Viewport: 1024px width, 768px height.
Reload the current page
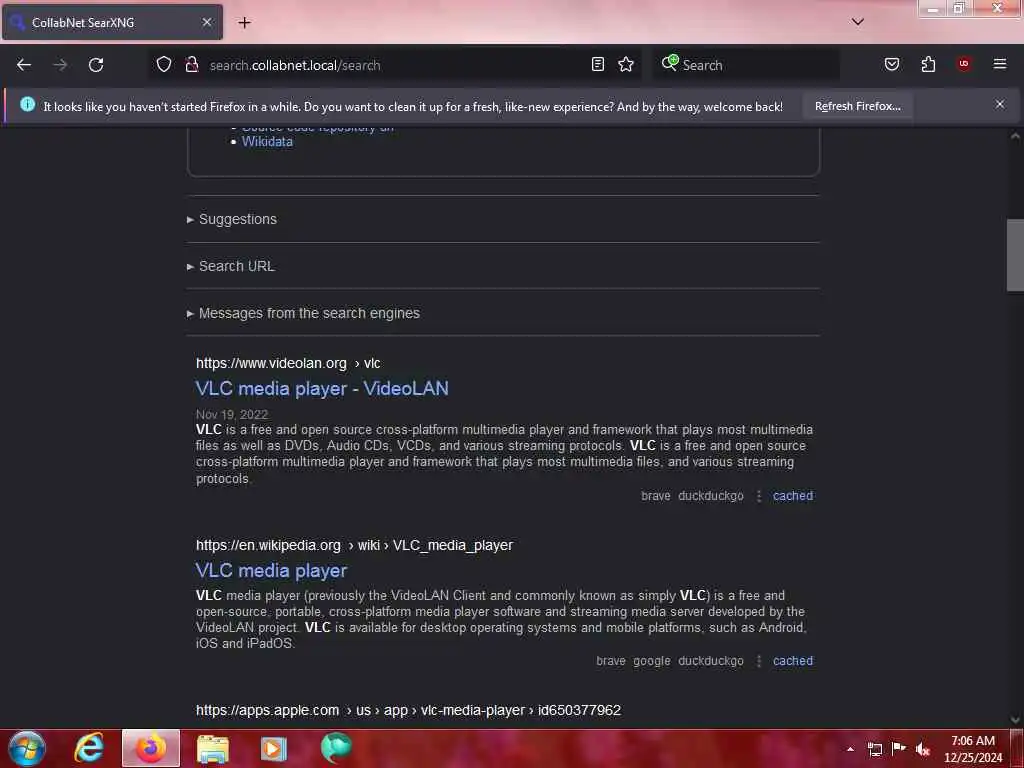pyautogui.click(x=96, y=65)
